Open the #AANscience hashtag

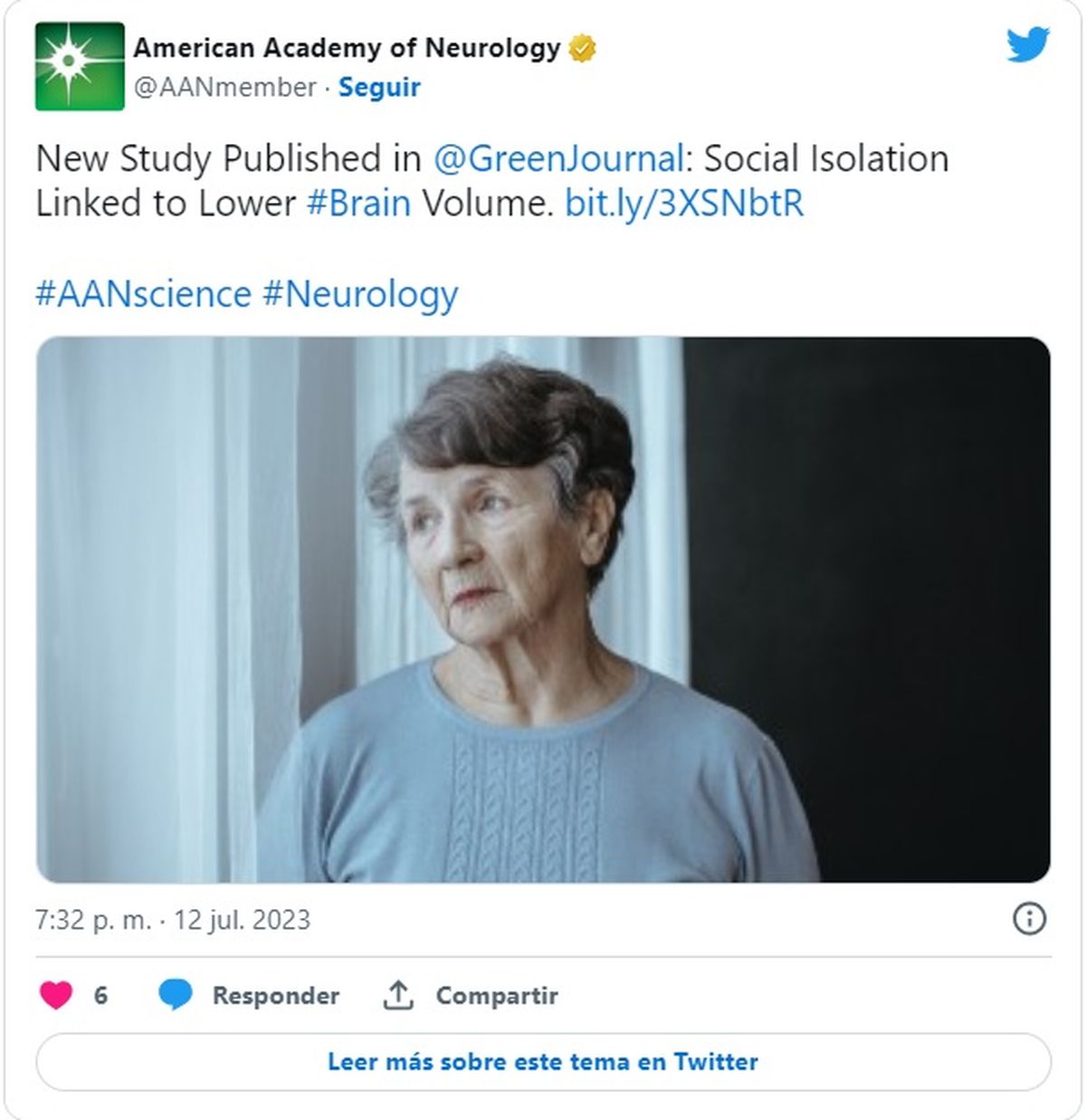143,294
